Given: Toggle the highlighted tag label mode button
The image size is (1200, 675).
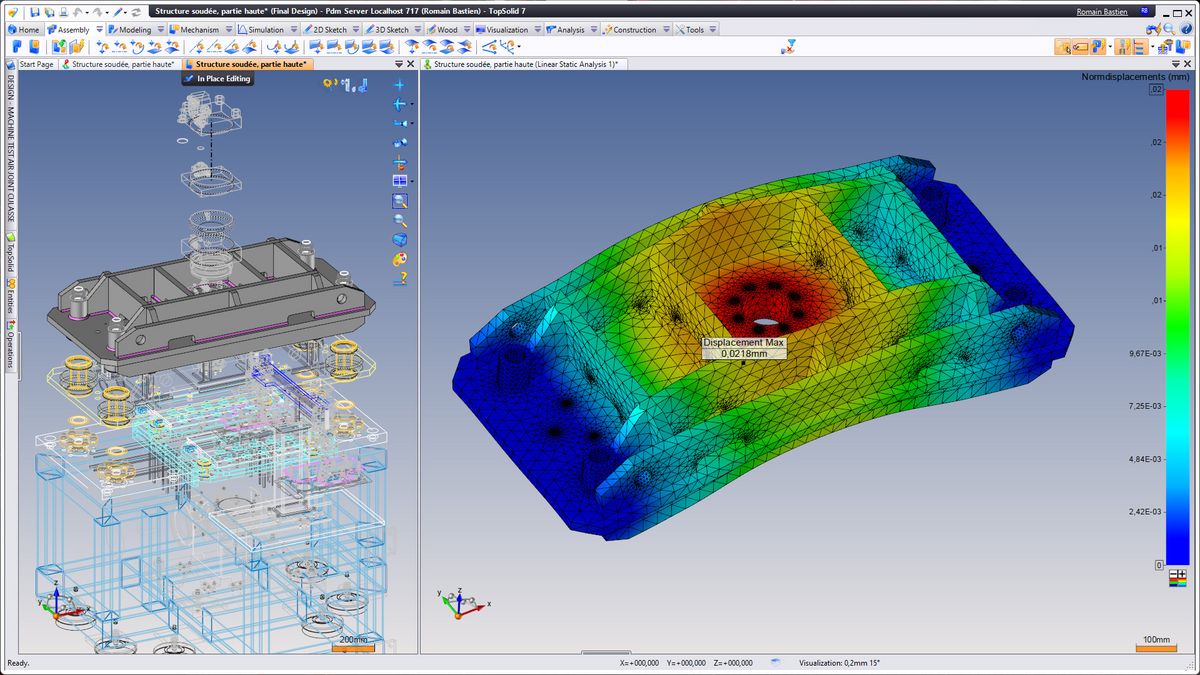Looking at the screenshot, I should click(1081, 47).
